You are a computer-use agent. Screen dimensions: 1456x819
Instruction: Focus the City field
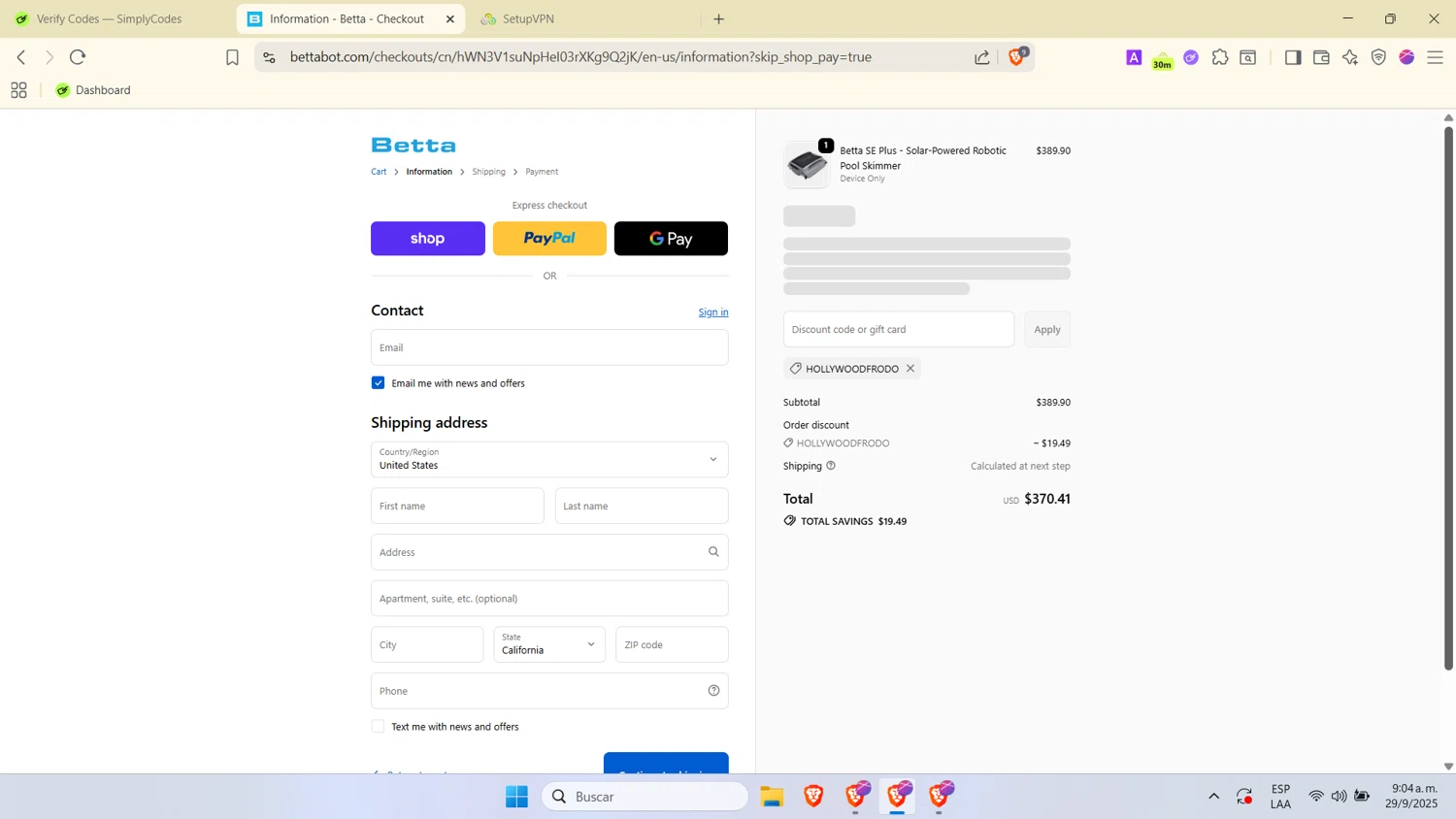tap(427, 644)
